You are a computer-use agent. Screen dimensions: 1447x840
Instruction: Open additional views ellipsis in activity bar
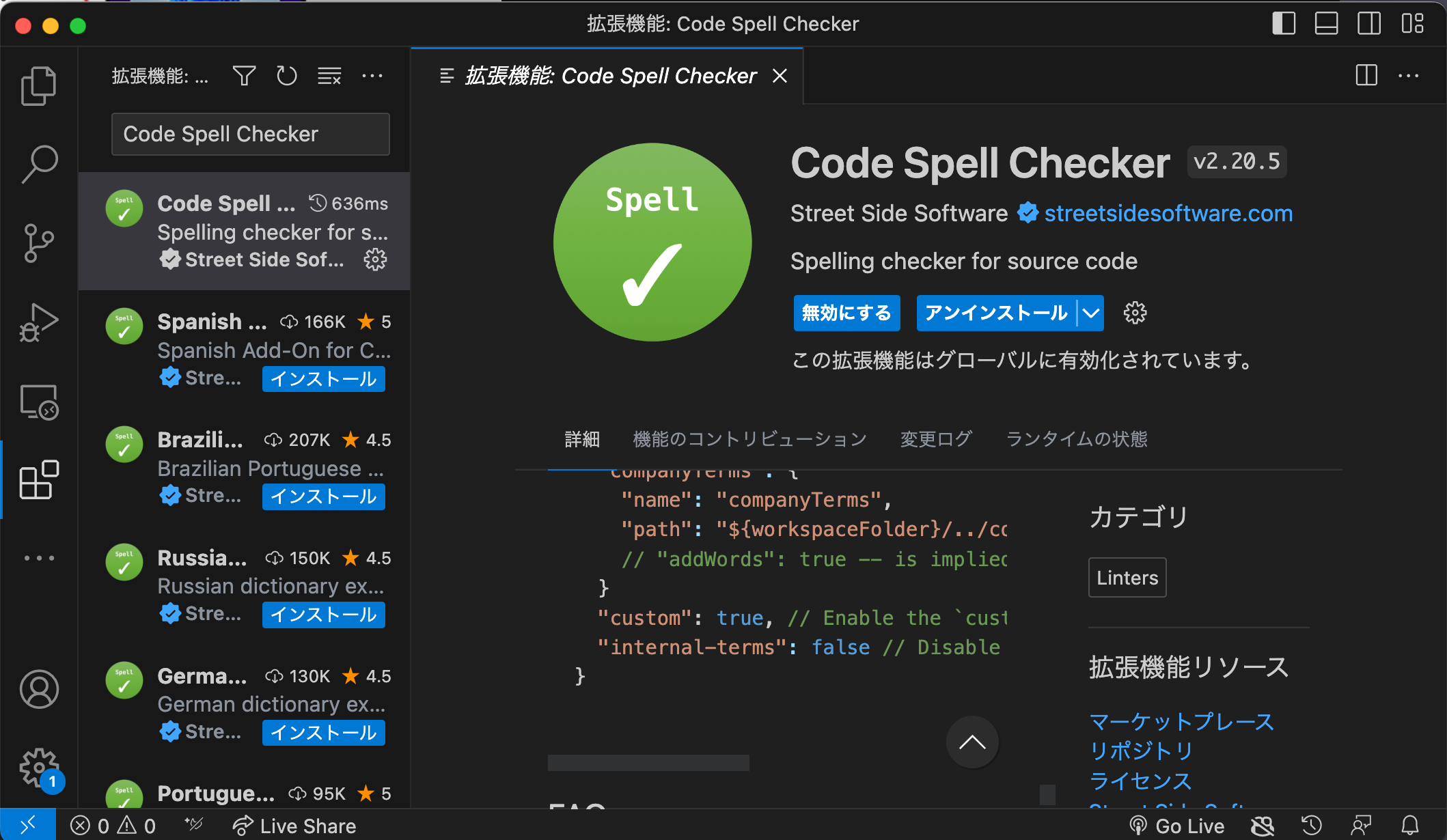tap(39, 558)
